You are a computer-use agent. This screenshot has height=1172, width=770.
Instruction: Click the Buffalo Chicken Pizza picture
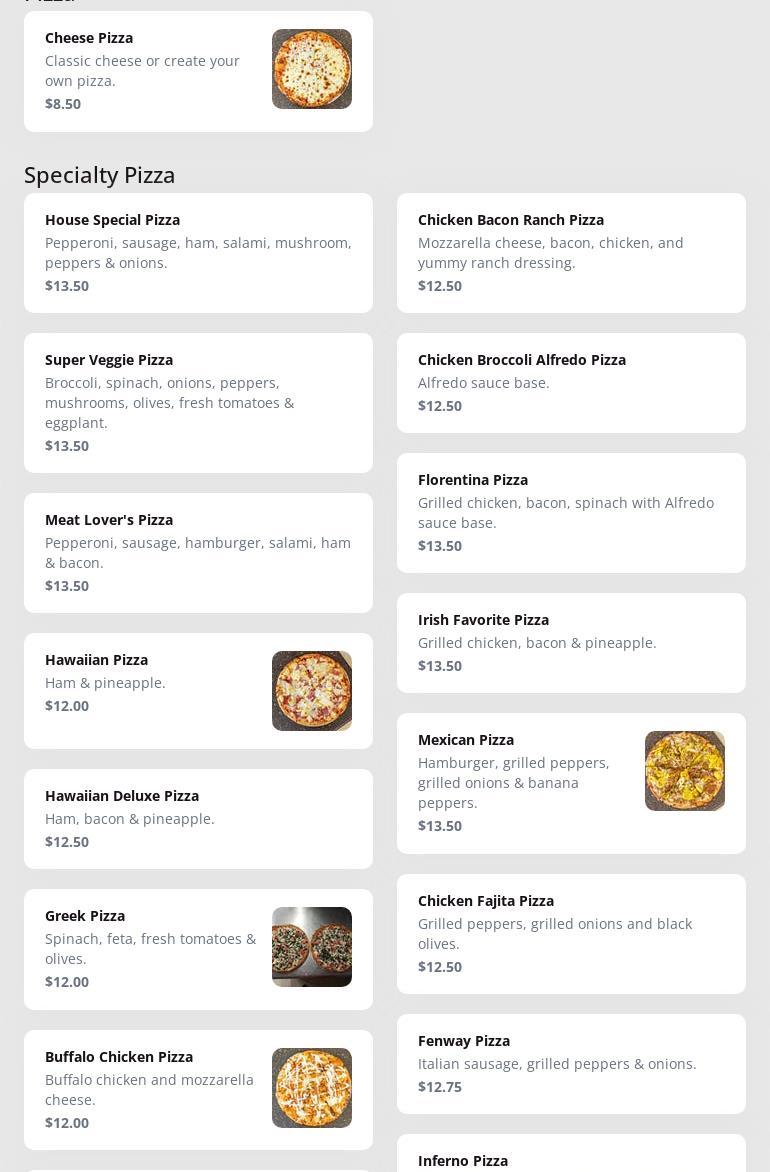click(311, 1088)
